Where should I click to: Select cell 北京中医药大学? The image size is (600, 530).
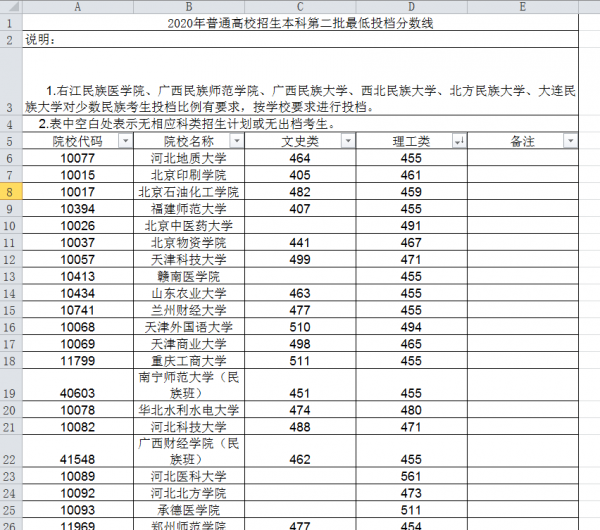click(x=189, y=225)
